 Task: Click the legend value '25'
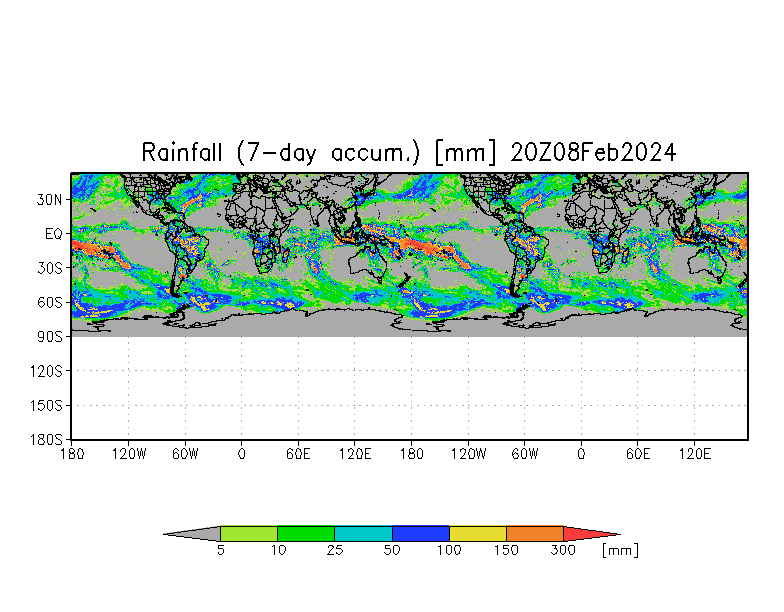[335, 550]
